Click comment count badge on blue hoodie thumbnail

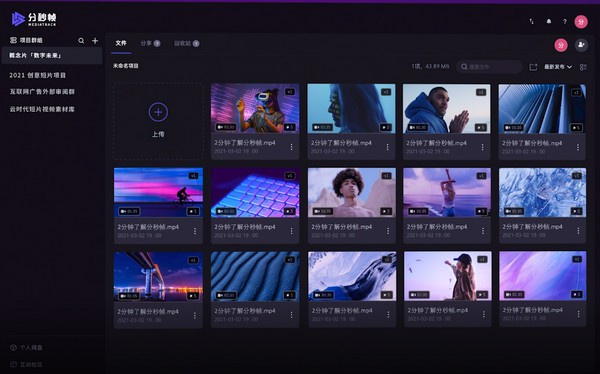(481, 127)
